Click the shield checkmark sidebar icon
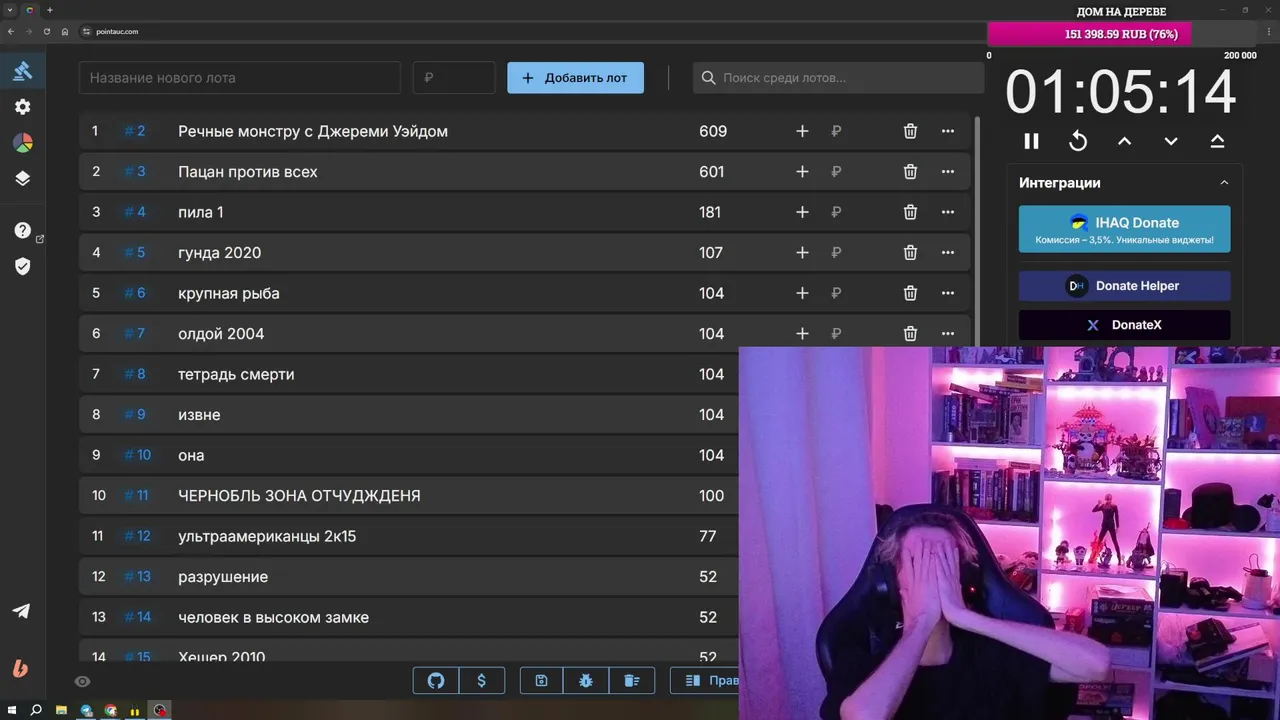The image size is (1280, 720). (22, 266)
